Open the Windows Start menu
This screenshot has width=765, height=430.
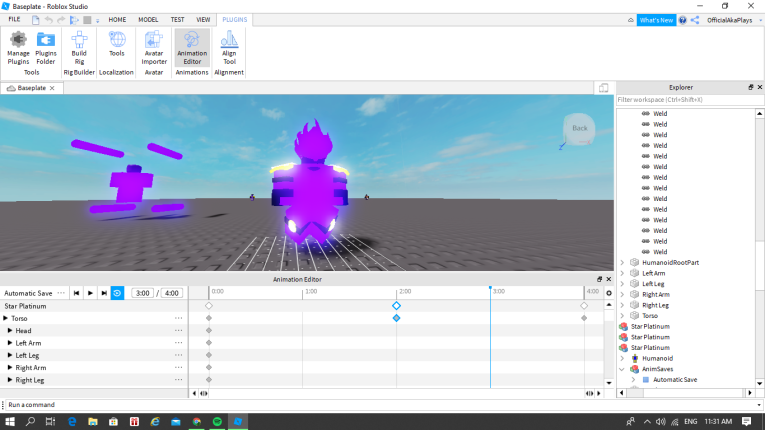(10, 421)
